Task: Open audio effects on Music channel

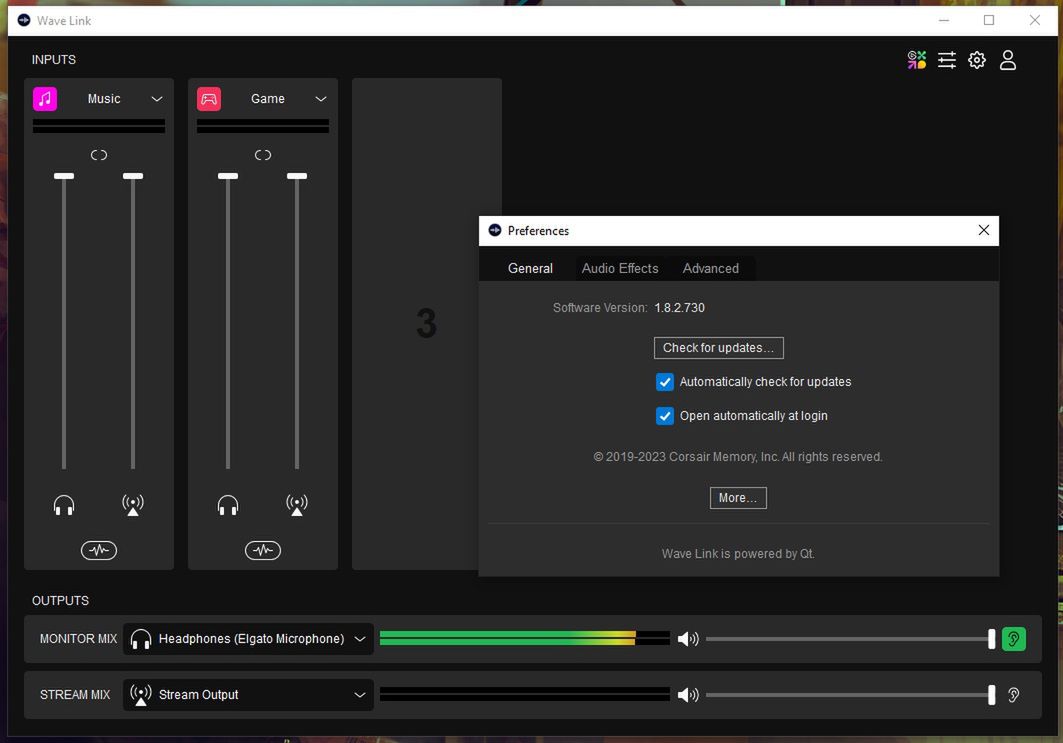Action: point(99,550)
